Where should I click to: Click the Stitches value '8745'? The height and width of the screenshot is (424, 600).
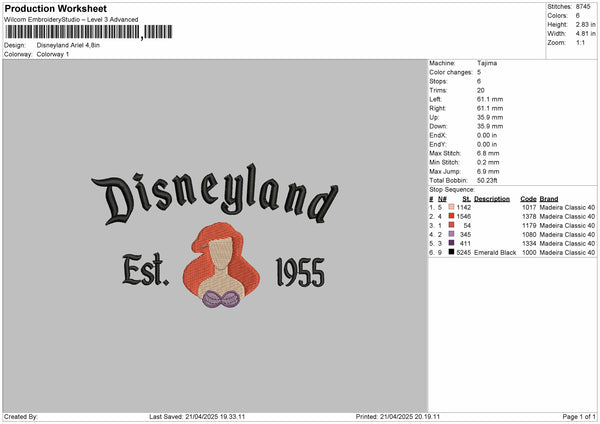[583, 7]
